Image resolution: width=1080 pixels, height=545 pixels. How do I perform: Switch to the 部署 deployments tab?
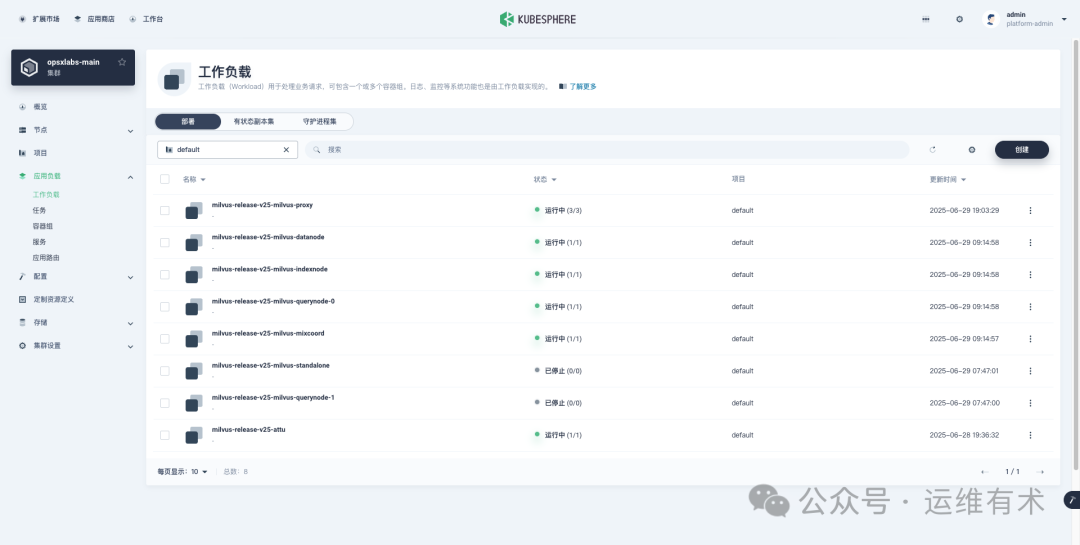click(x=188, y=121)
